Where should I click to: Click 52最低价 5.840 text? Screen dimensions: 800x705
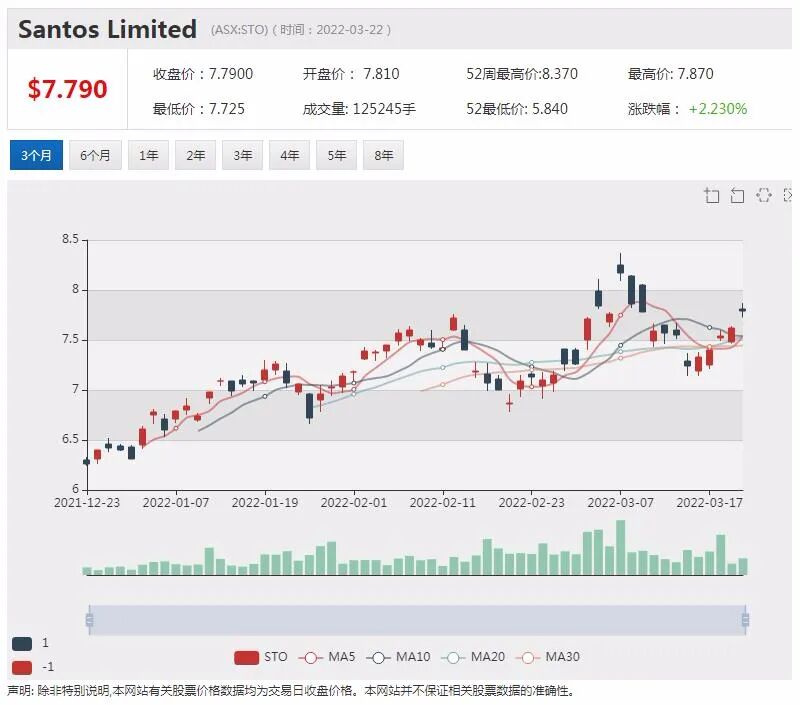[517, 109]
